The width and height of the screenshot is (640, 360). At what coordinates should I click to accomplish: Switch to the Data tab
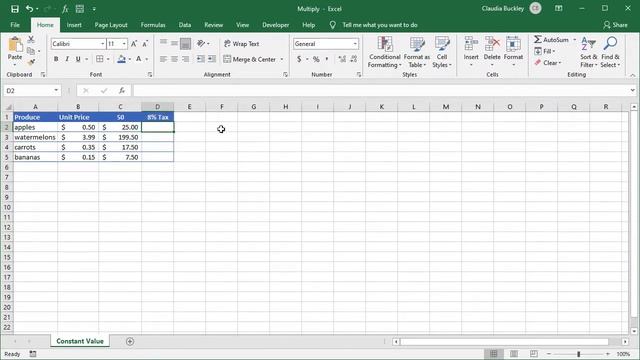click(x=184, y=25)
